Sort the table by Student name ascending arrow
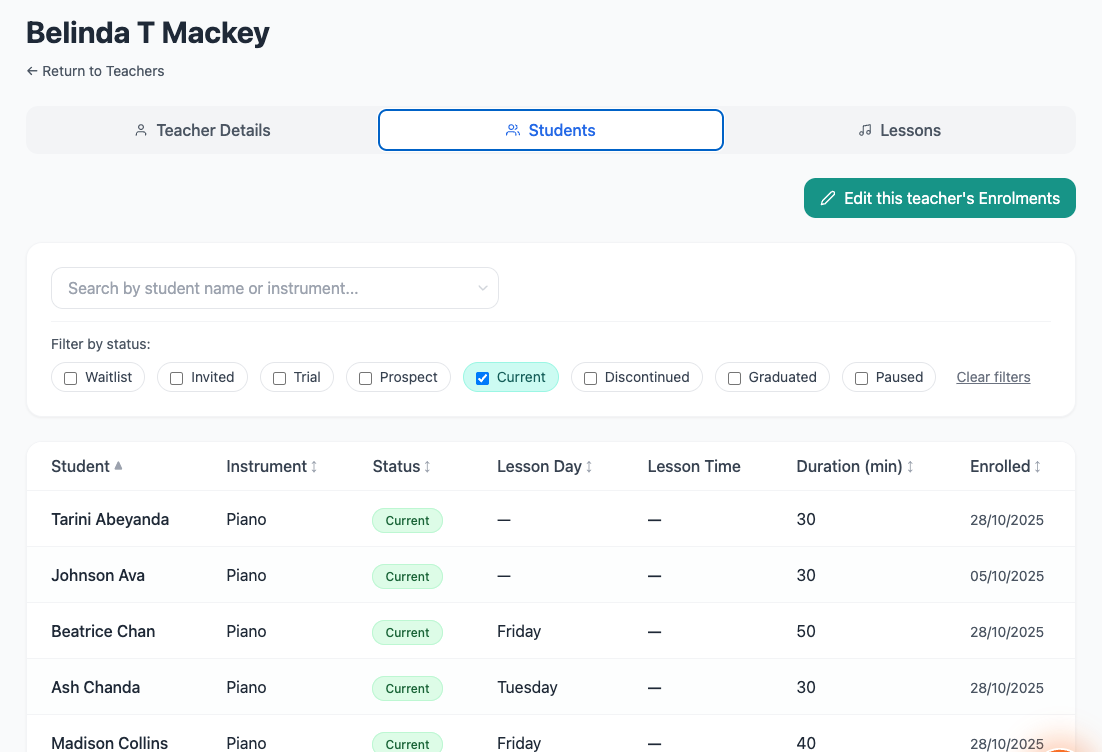The image size is (1102, 752). (x=118, y=466)
